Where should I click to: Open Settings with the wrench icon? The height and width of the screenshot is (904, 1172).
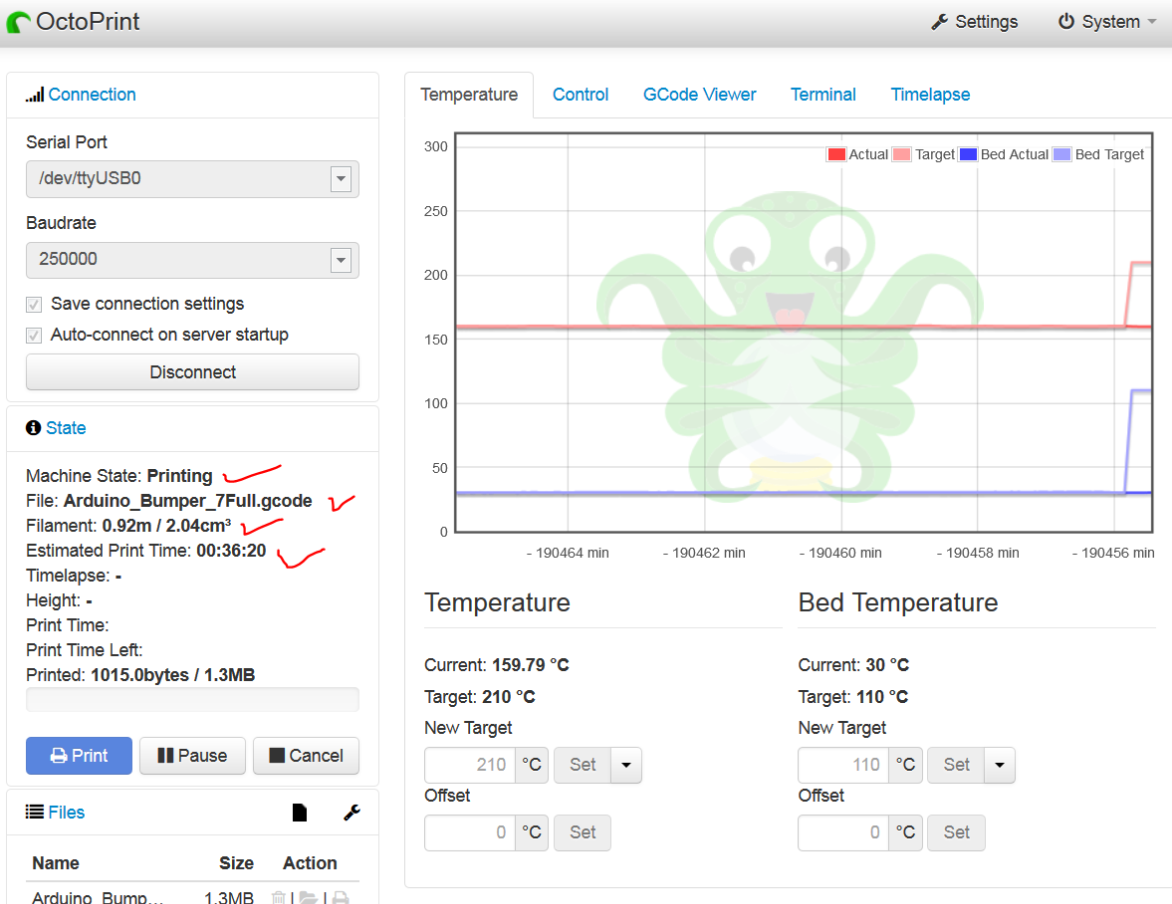click(x=940, y=22)
